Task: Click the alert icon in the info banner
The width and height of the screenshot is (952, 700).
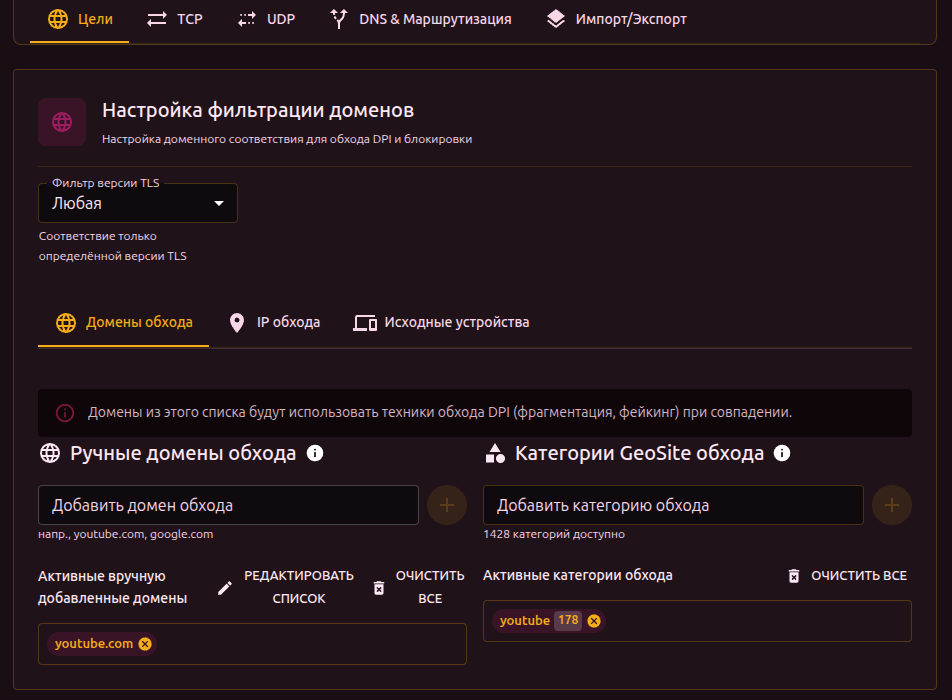Action: click(65, 412)
